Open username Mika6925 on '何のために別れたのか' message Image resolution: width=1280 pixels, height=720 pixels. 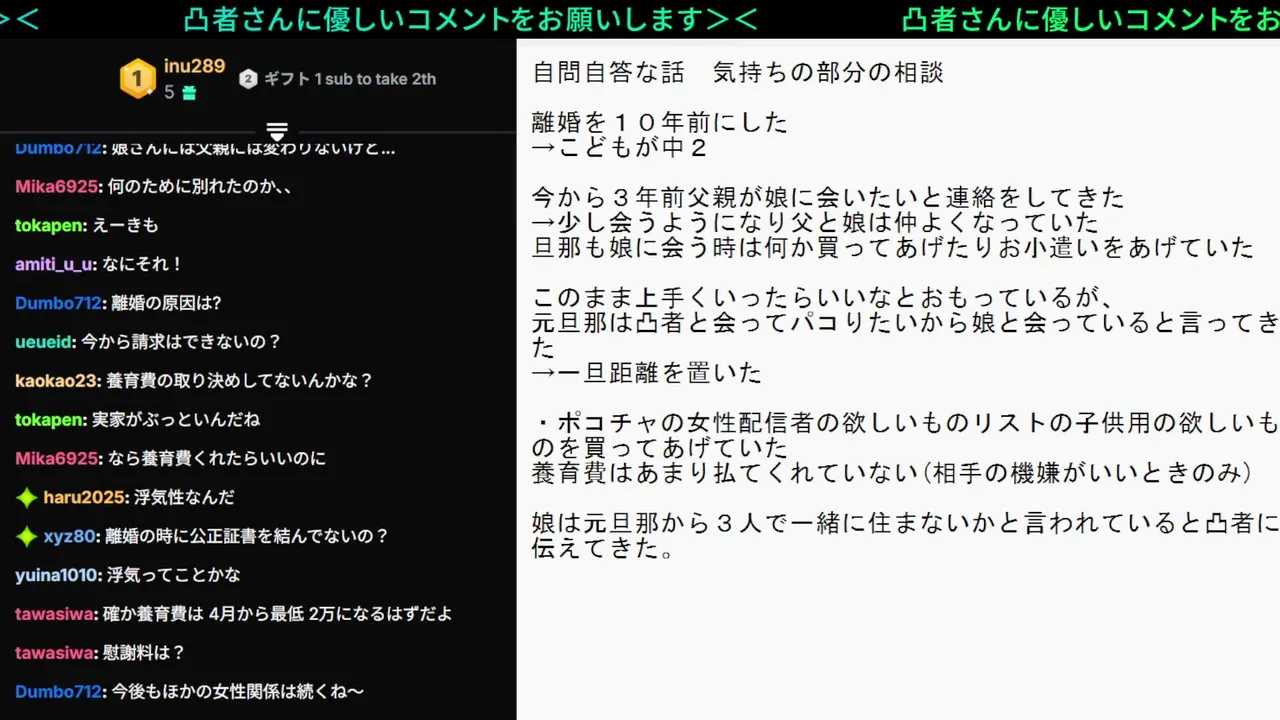(x=57, y=187)
